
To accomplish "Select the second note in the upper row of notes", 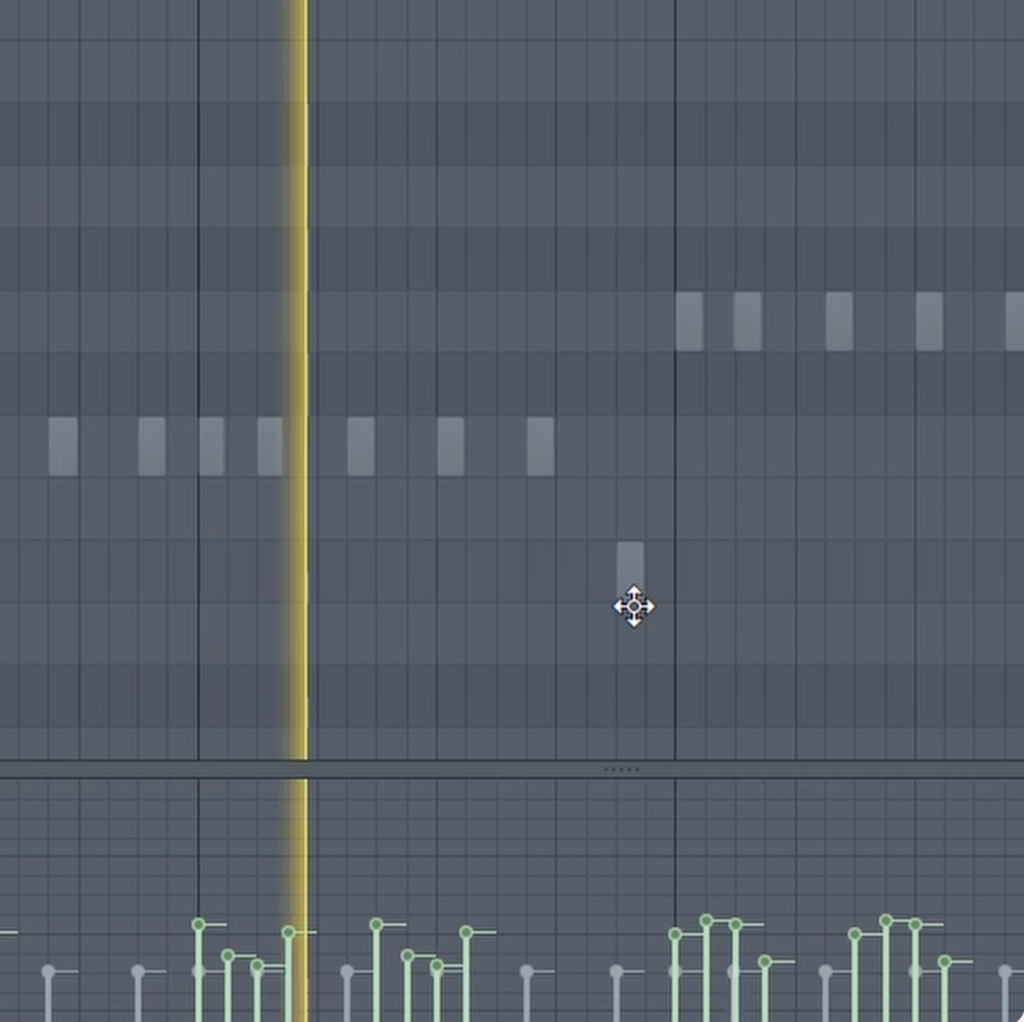I will [x=747, y=321].
